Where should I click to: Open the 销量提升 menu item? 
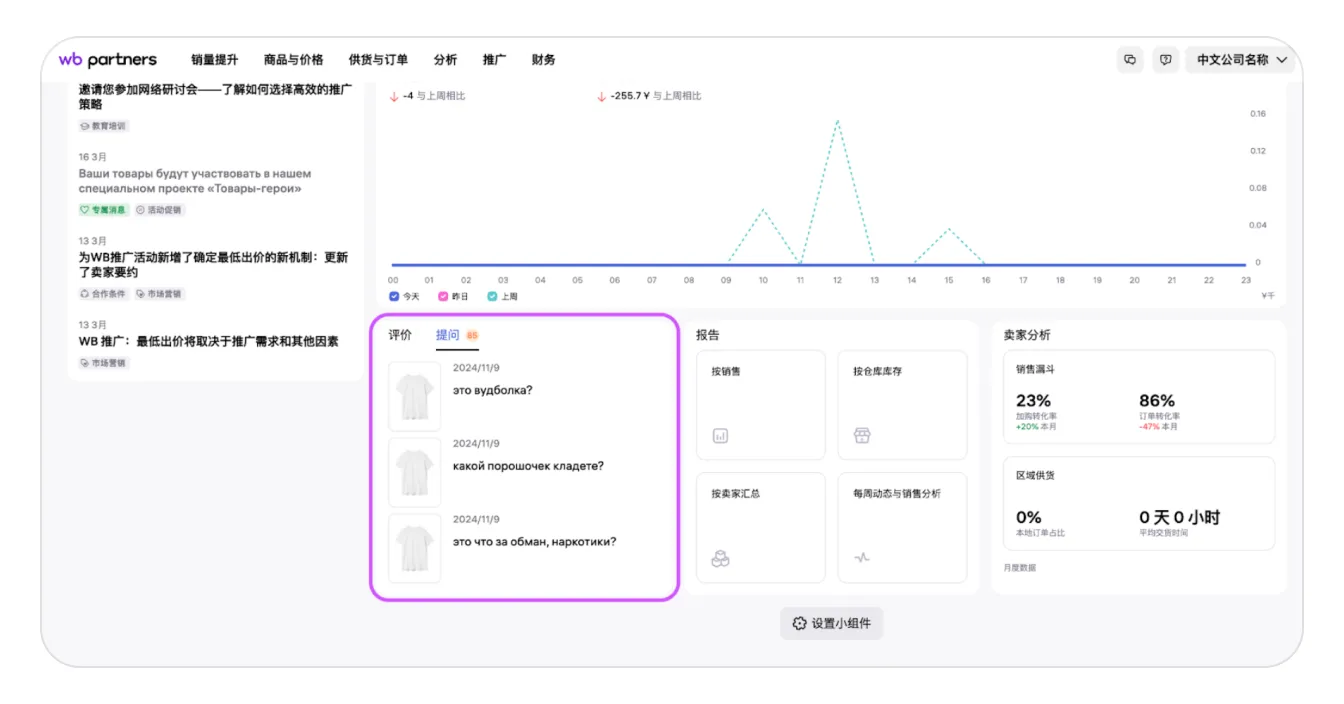coord(215,60)
